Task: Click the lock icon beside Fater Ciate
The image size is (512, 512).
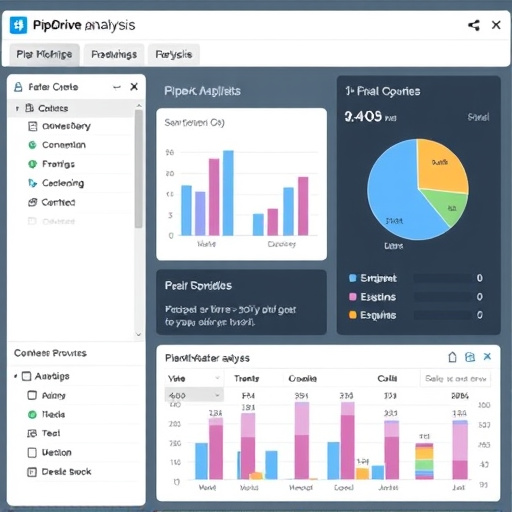Action: [x=18, y=87]
